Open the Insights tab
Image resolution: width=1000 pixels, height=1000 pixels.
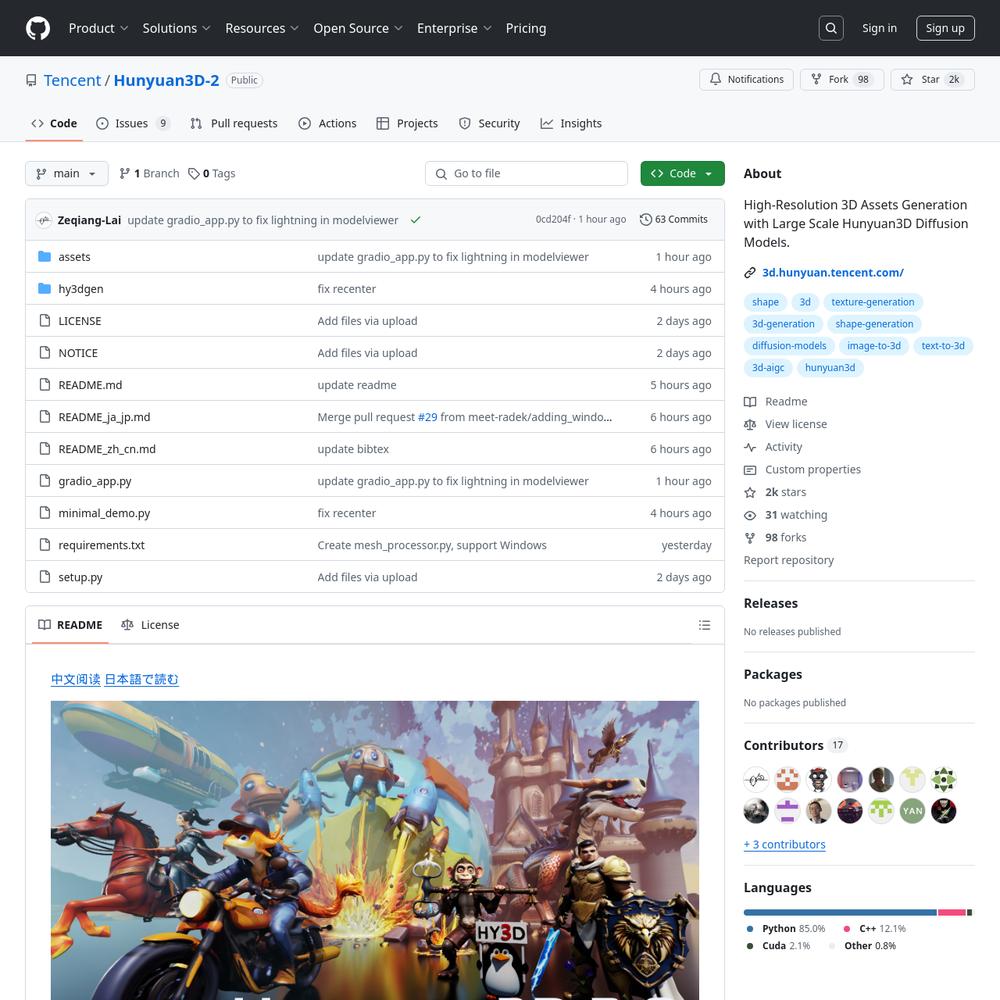click(571, 124)
